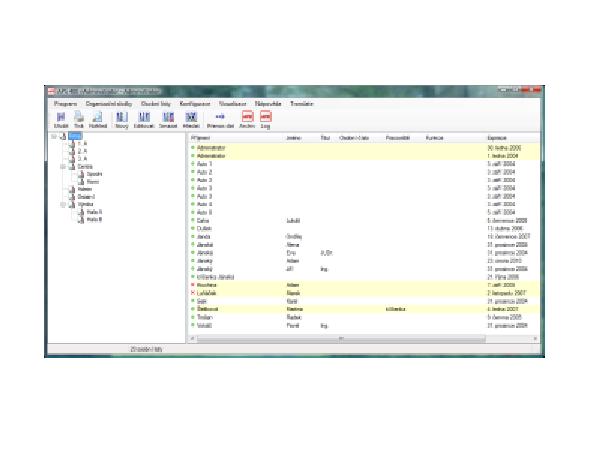Select the Auto 1 row in list
600x450 pixels.
204,163
